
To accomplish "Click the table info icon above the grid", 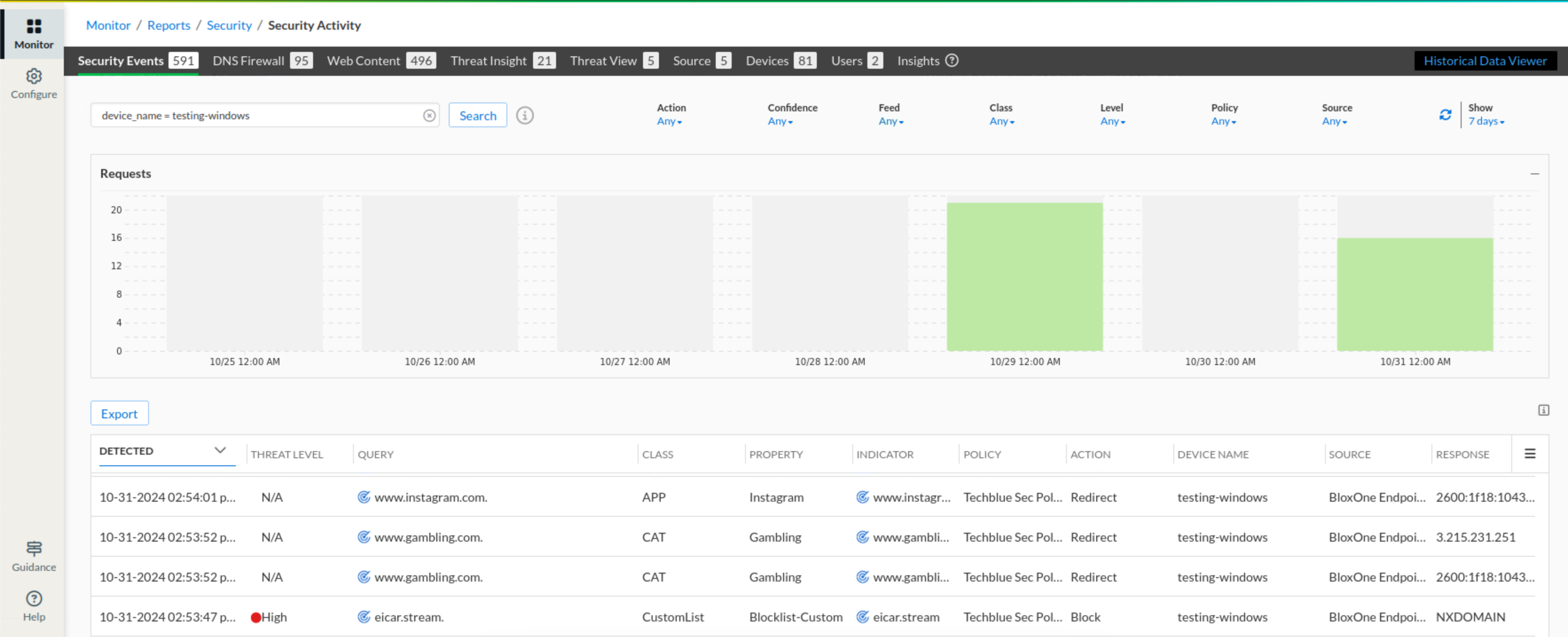I will click(x=1543, y=410).
